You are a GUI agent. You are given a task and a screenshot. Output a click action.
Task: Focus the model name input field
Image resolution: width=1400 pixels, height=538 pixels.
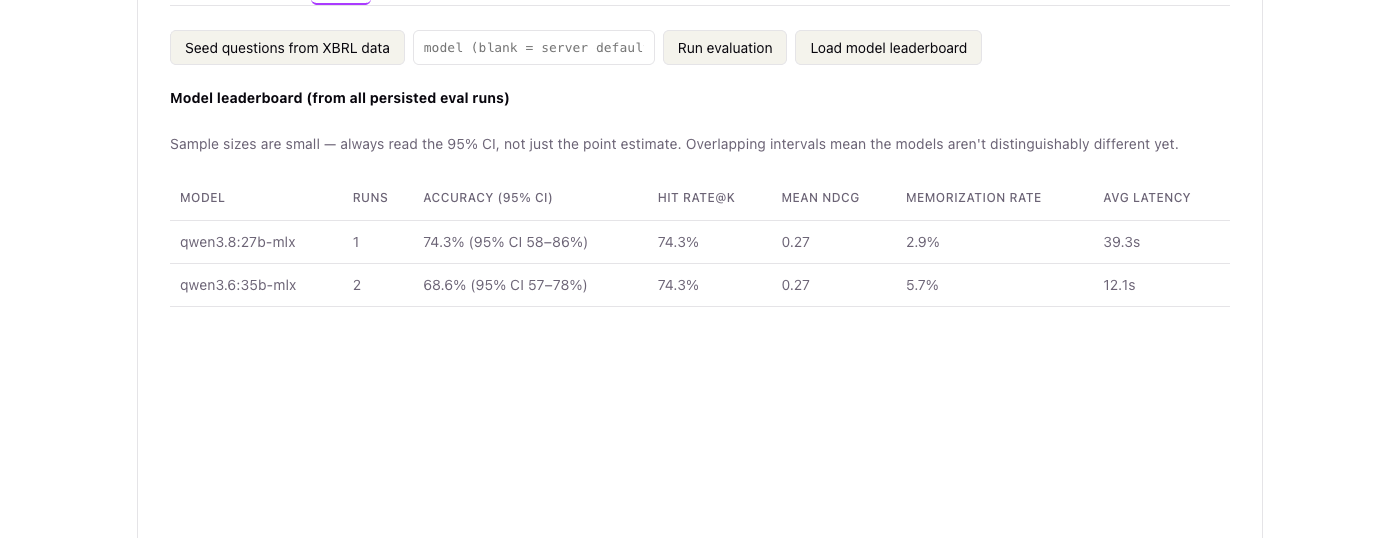(534, 48)
